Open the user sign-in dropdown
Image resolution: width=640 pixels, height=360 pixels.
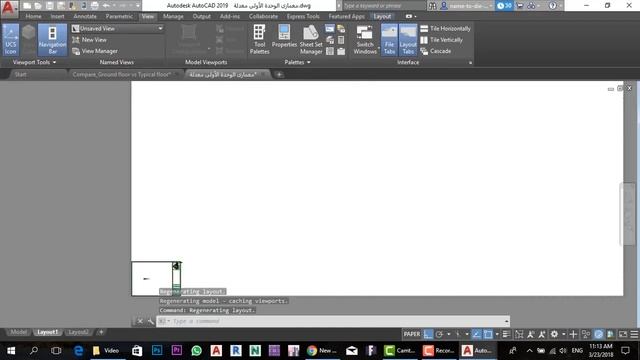coord(467,6)
